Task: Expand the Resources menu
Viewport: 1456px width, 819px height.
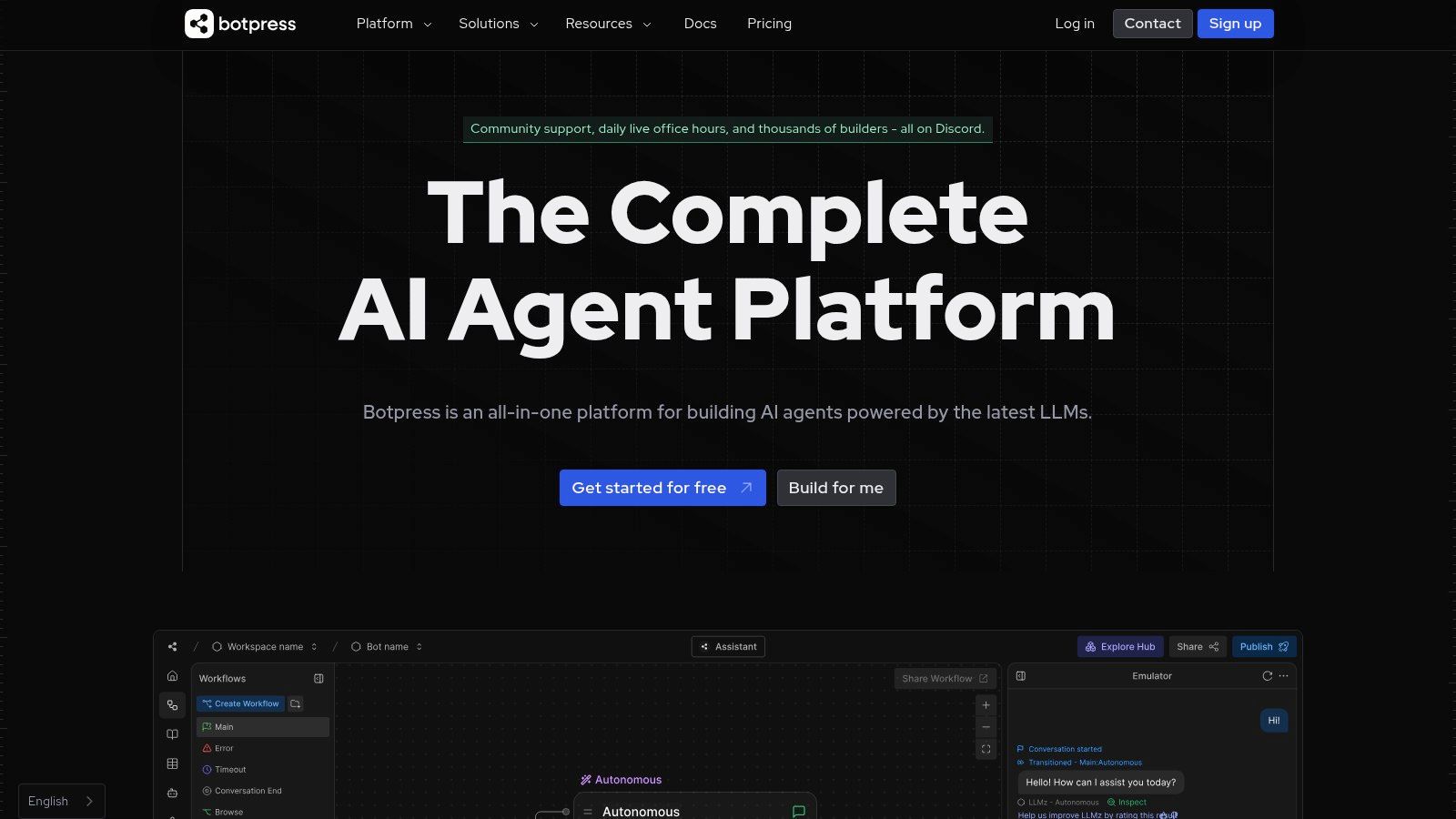Action: 608,24
